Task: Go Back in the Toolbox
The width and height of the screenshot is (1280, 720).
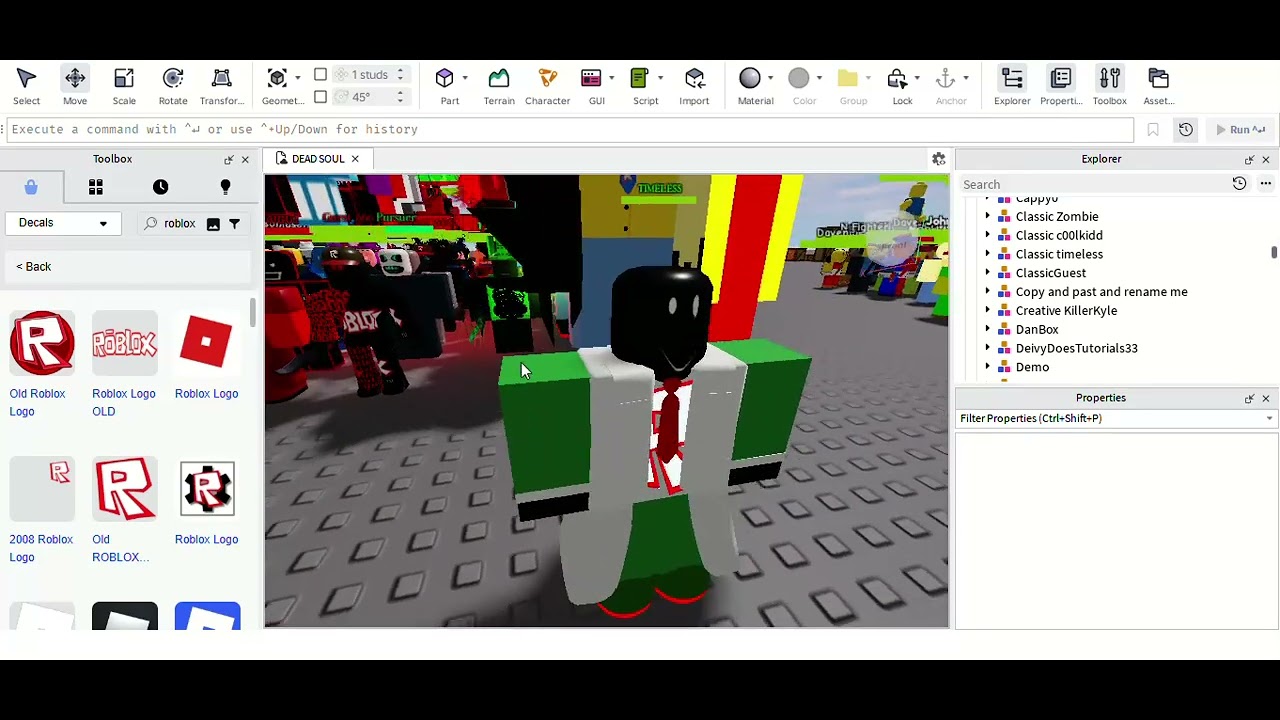Action: 34,267
